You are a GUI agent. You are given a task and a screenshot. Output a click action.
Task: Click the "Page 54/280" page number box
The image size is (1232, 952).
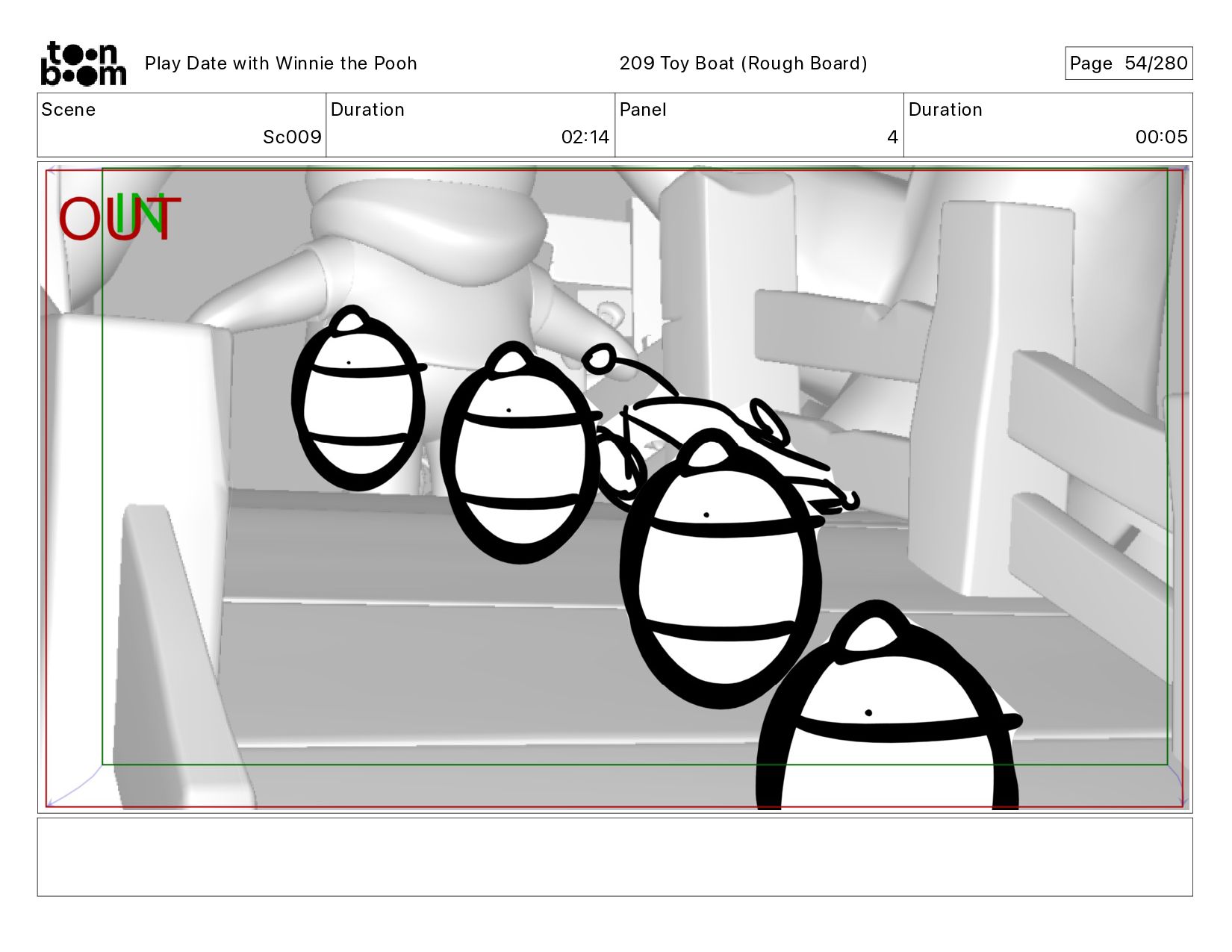point(1128,63)
